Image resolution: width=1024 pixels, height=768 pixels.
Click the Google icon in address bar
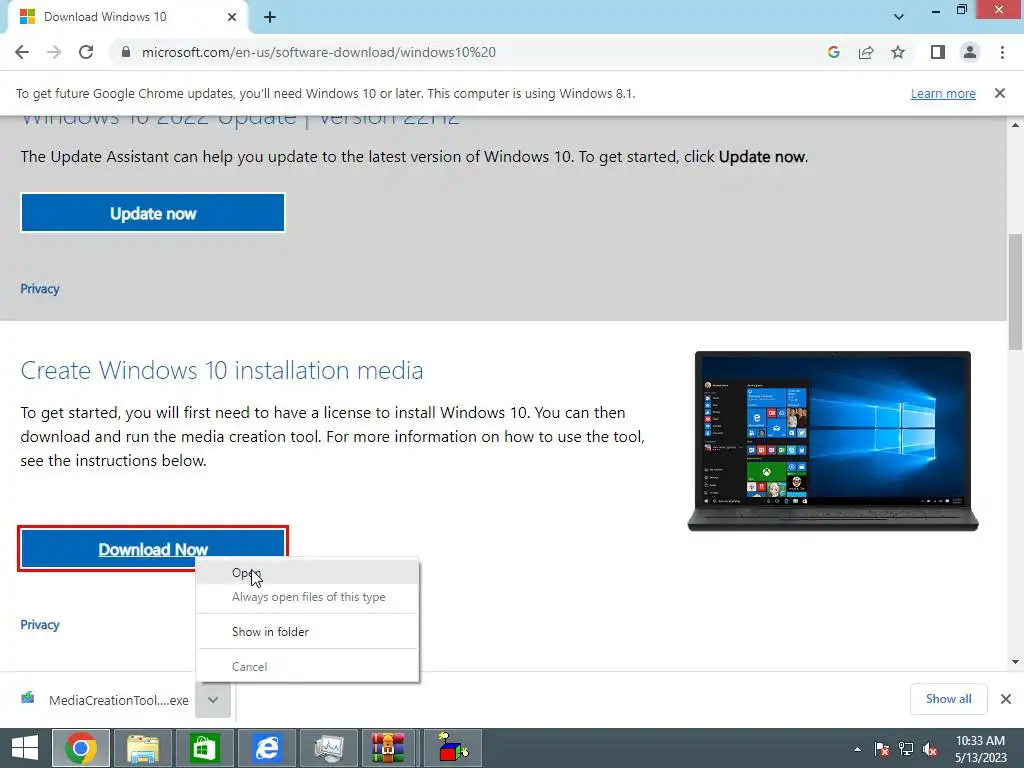point(833,52)
